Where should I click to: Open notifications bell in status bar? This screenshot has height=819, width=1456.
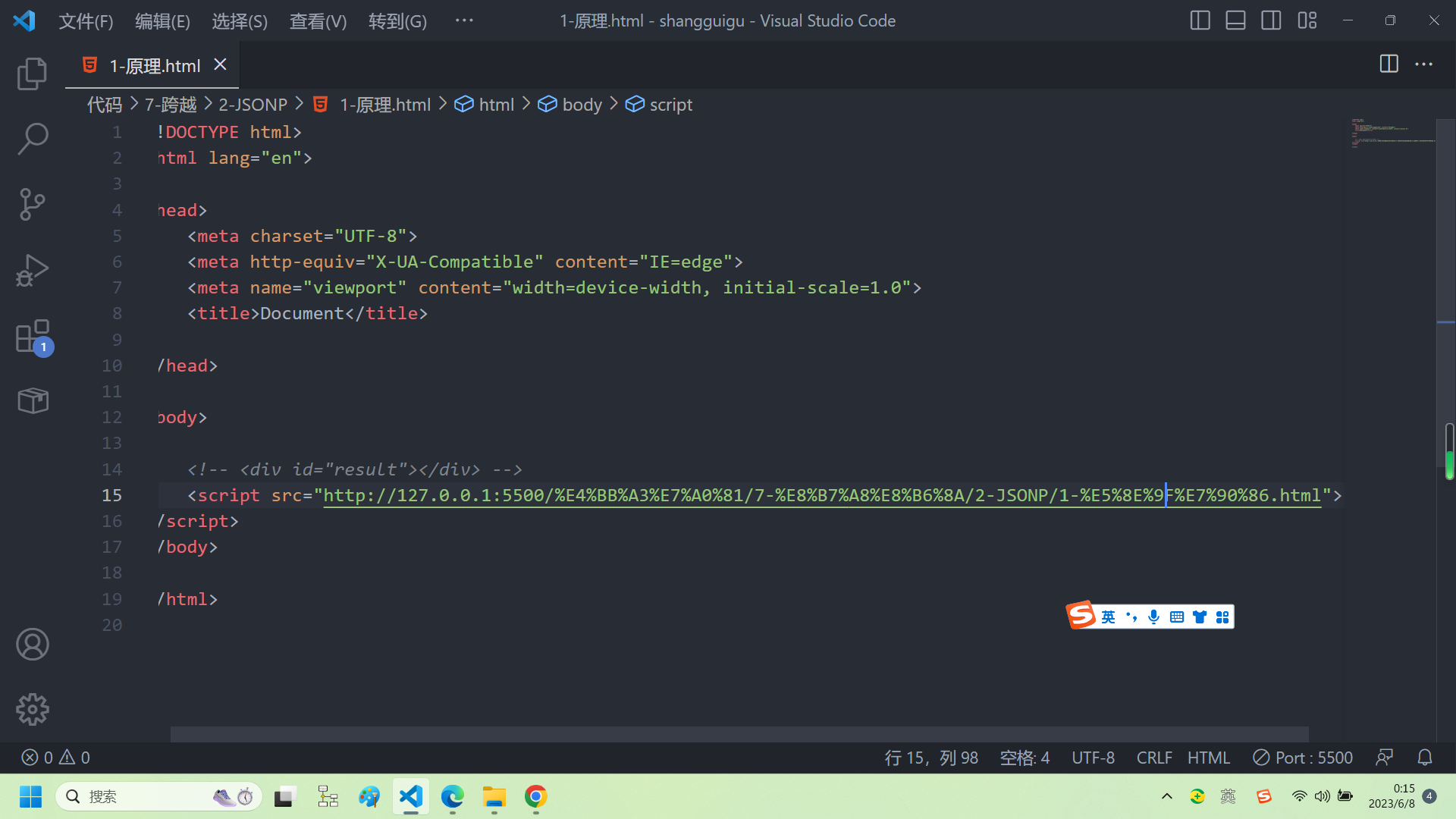1425,758
